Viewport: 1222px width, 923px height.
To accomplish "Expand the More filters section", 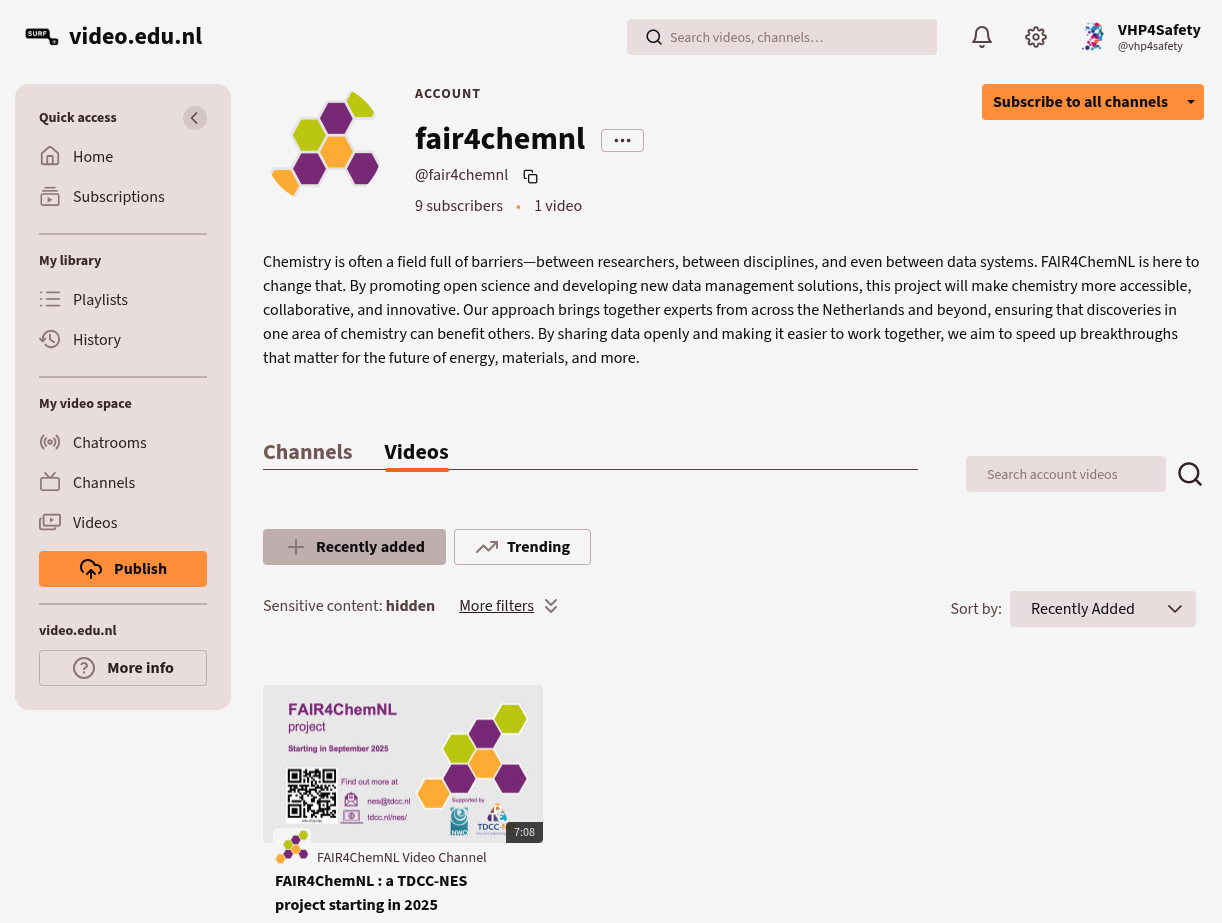I will coord(508,606).
